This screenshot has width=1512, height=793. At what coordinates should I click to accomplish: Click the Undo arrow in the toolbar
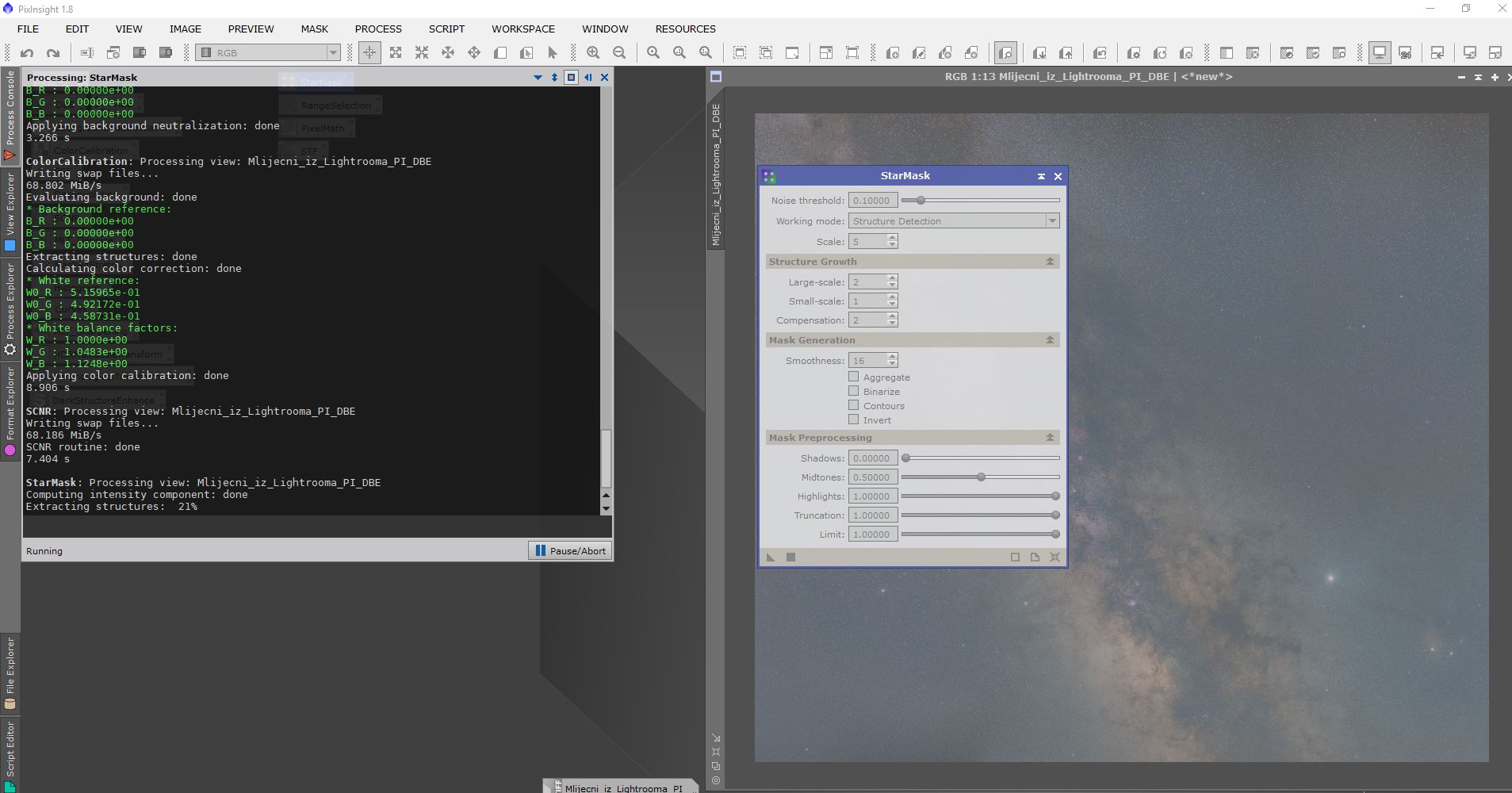point(27,53)
